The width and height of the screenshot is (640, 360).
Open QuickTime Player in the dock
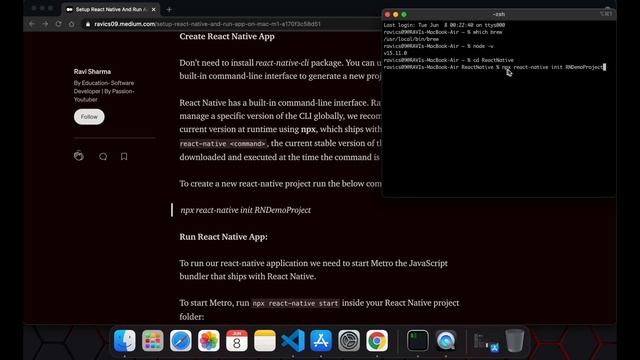[446, 340]
